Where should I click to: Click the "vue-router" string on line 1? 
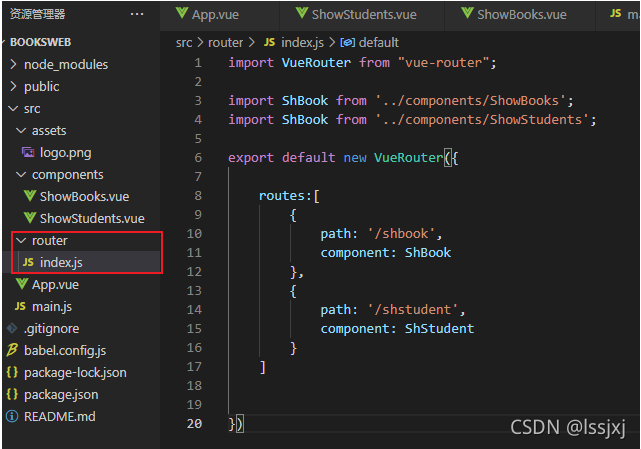[x=443, y=63]
